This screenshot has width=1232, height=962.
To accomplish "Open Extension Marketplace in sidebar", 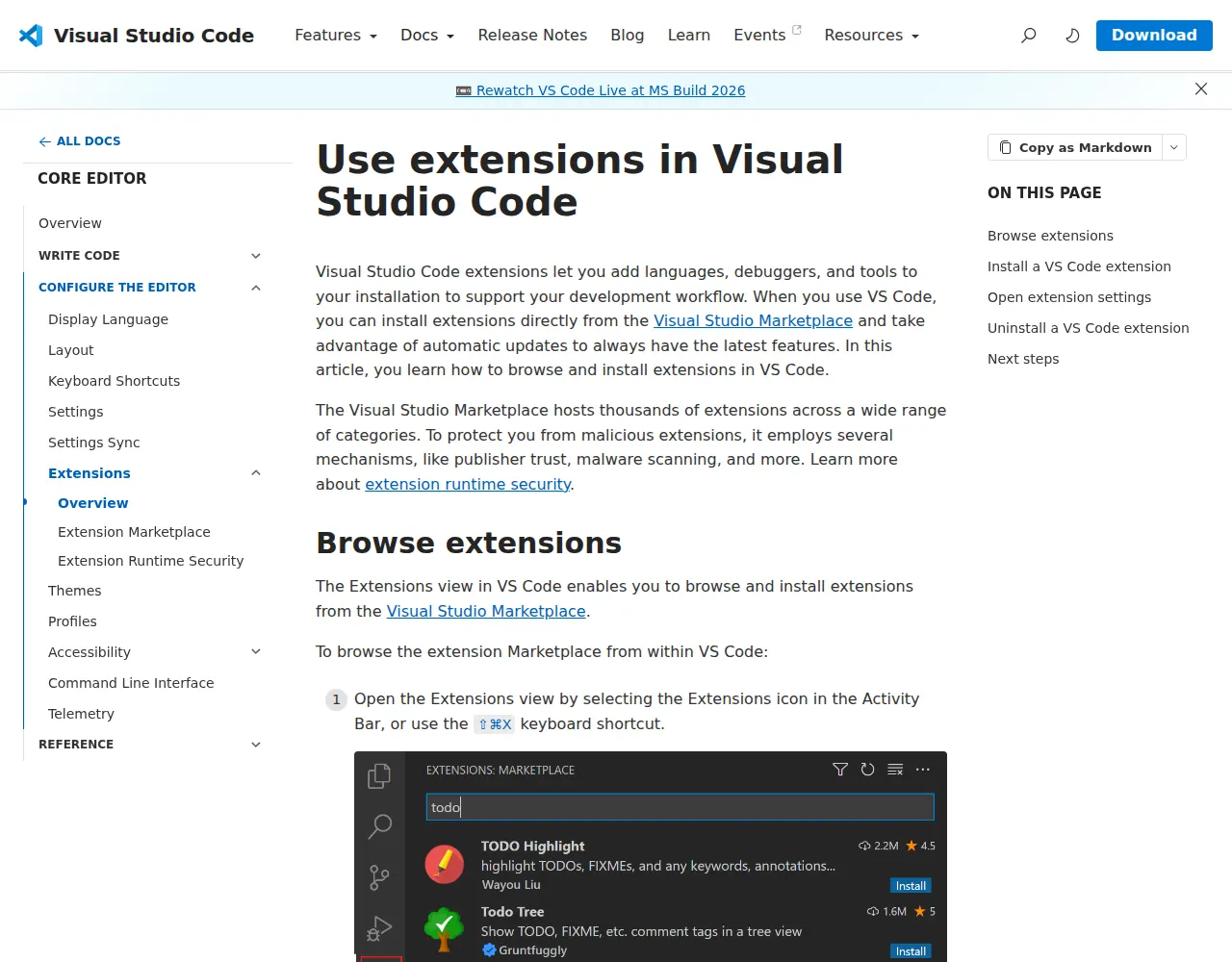I will [134, 532].
